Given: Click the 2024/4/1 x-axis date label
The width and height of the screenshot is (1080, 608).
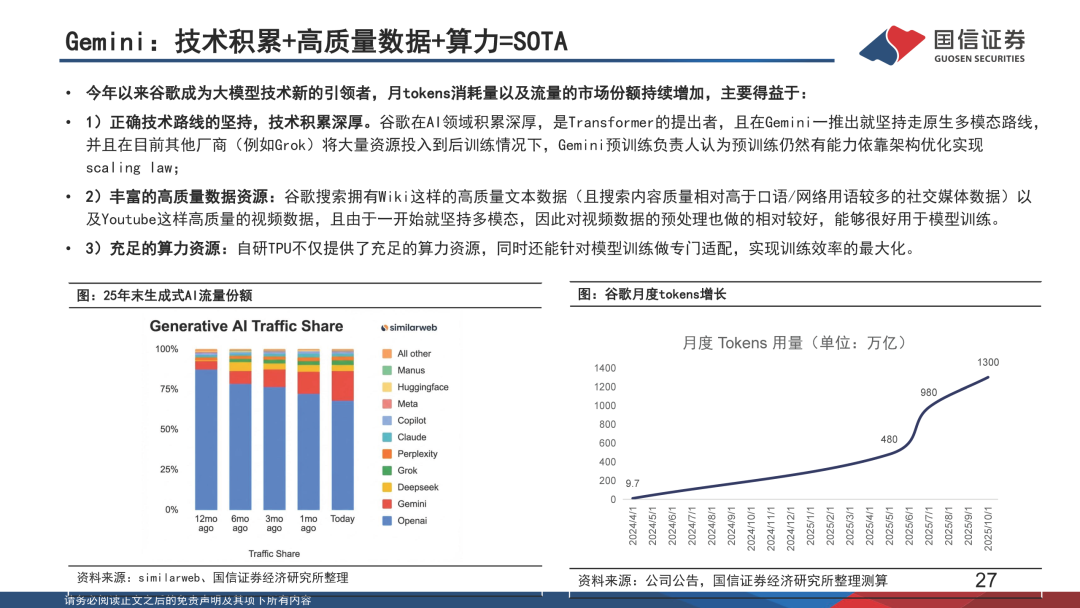Looking at the screenshot, I should [x=633, y=527].
